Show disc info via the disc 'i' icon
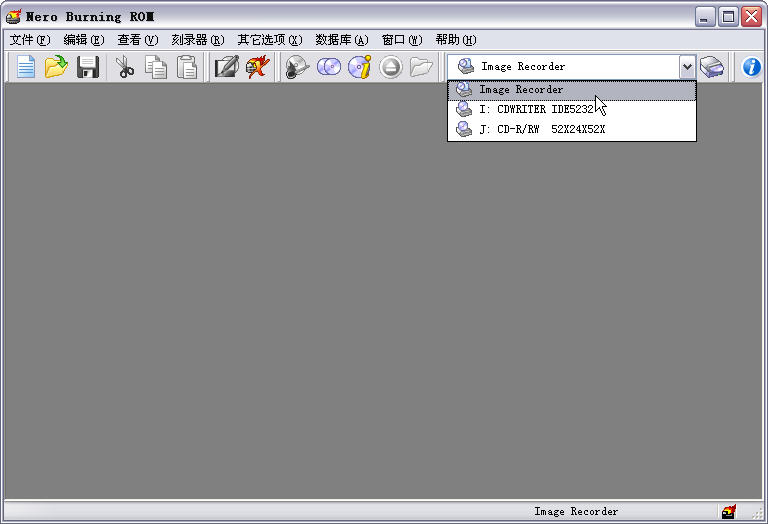The image size is (768, 524). (x=360, y=67)
